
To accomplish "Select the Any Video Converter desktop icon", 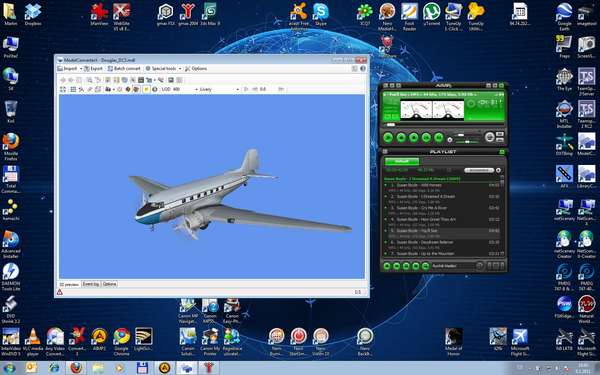I will point(55,342).
